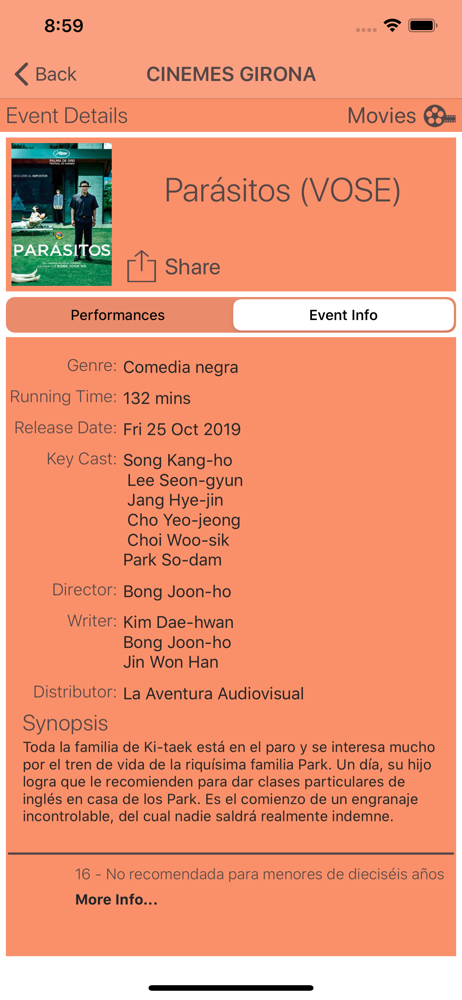Tap the Share label text
The image size is (462, 1000).
point(193,267)
